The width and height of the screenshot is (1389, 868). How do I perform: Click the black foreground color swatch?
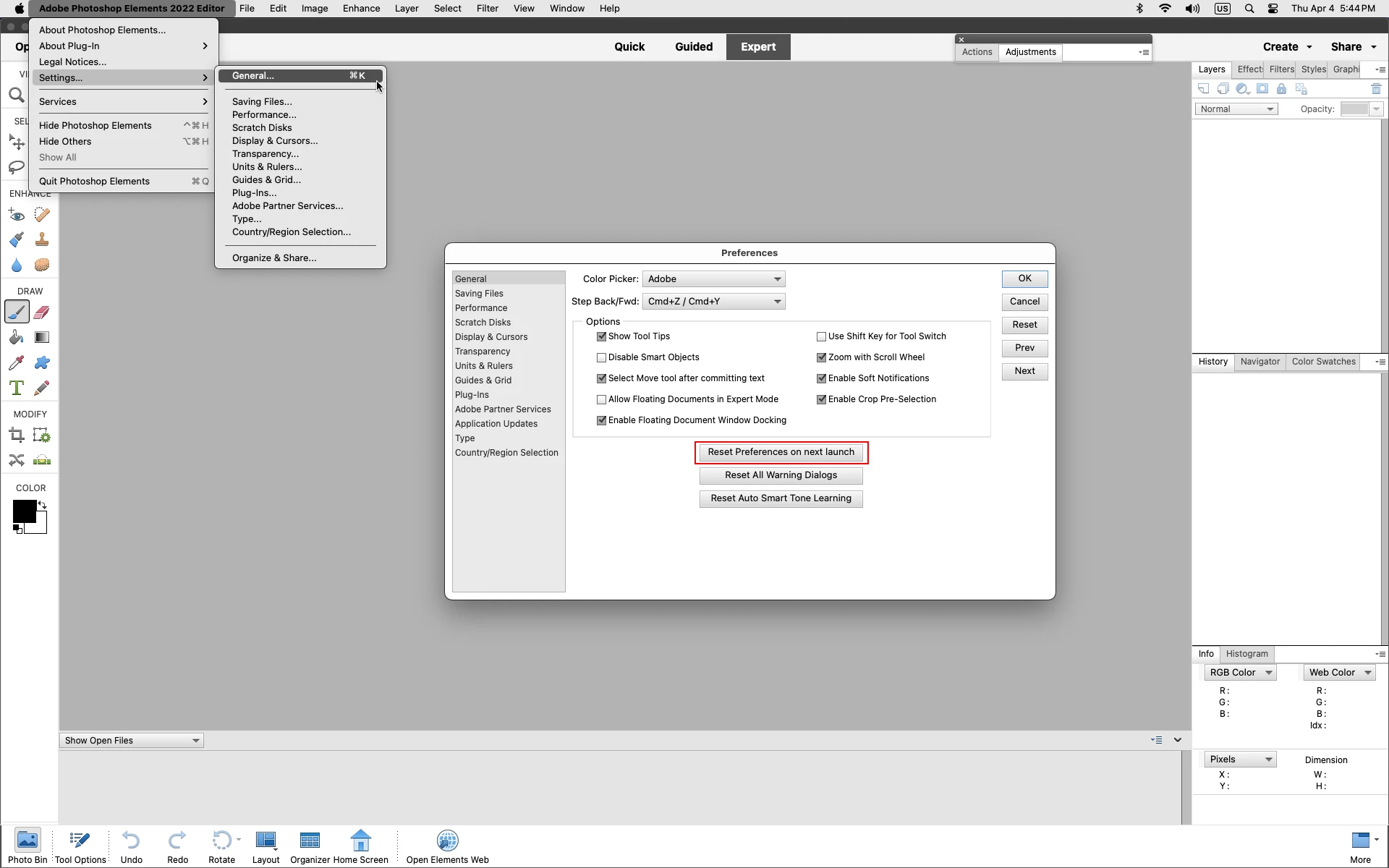point(23,511)
